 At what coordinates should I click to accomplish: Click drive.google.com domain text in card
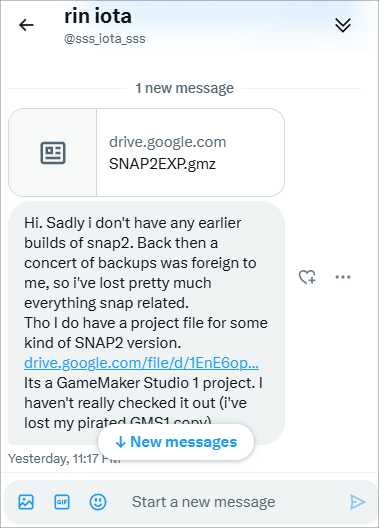[x=167, y=142]
